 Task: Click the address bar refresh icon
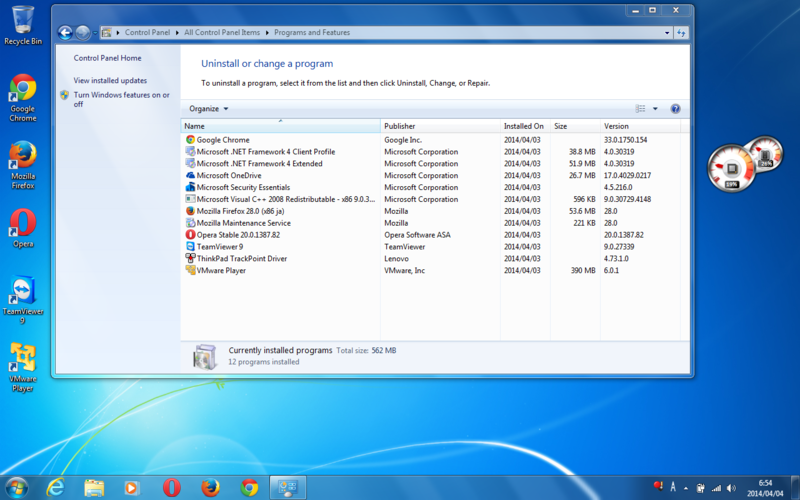[x=681, y=33]
